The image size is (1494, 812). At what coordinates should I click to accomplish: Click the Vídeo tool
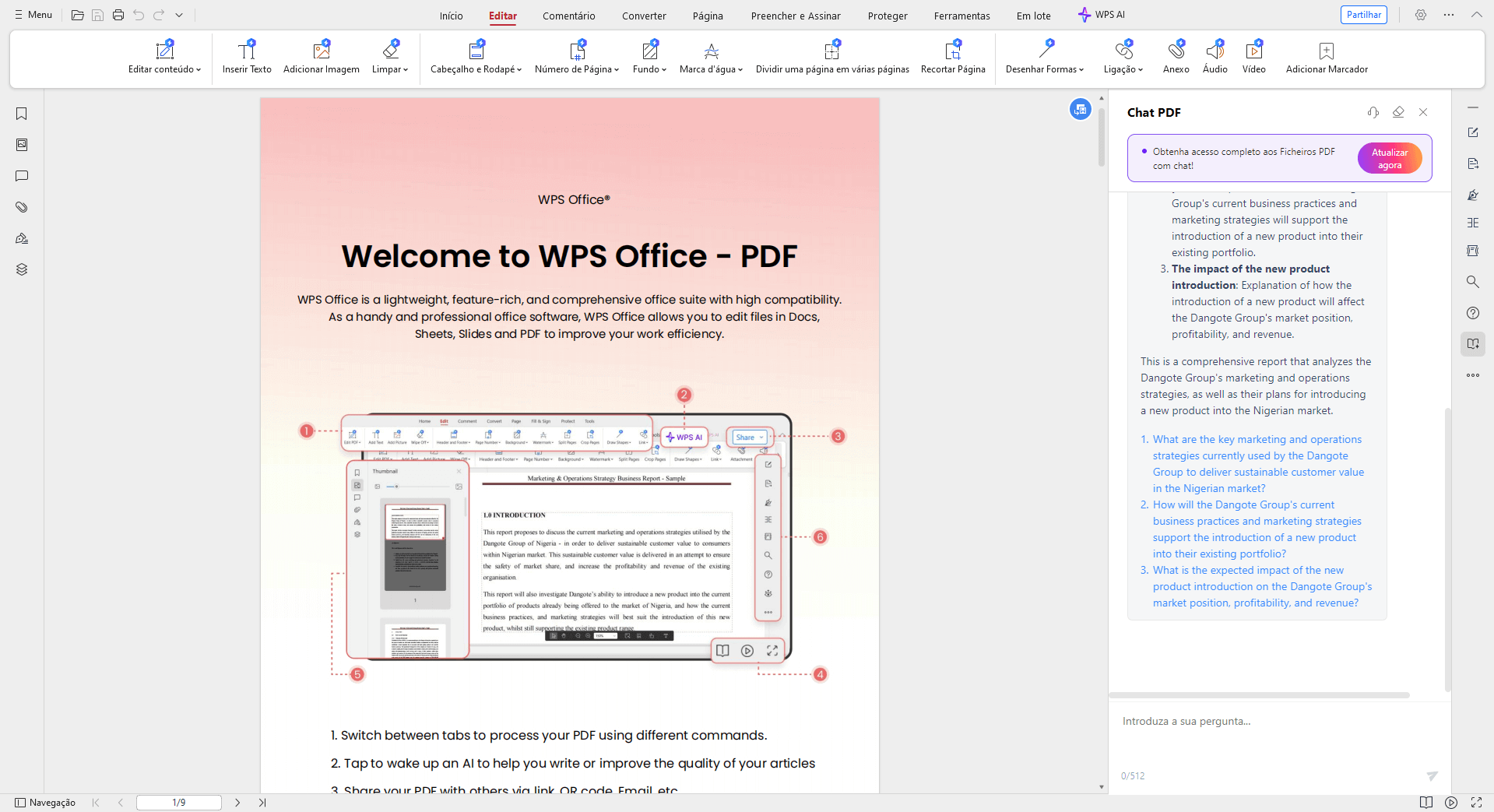(x=1254, y=58)
